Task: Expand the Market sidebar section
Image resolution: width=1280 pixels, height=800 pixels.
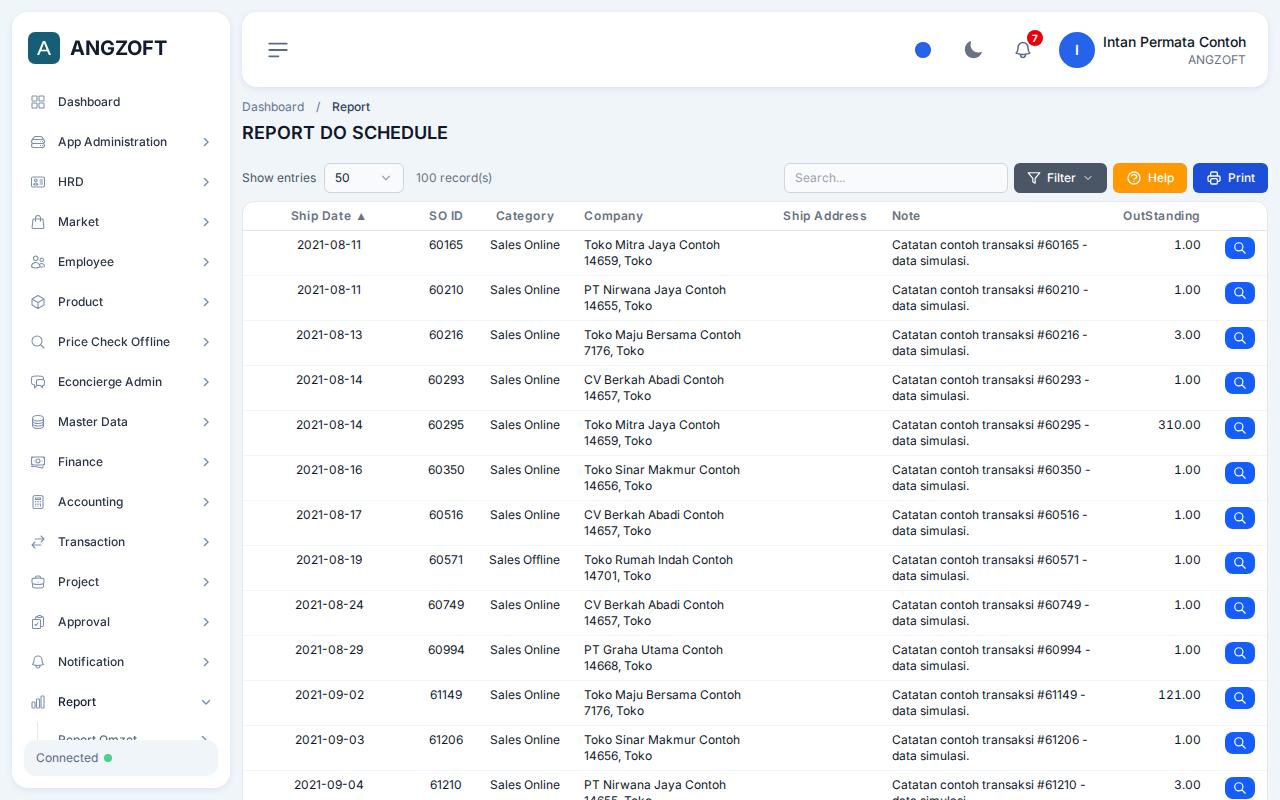Action: point(121,222)
